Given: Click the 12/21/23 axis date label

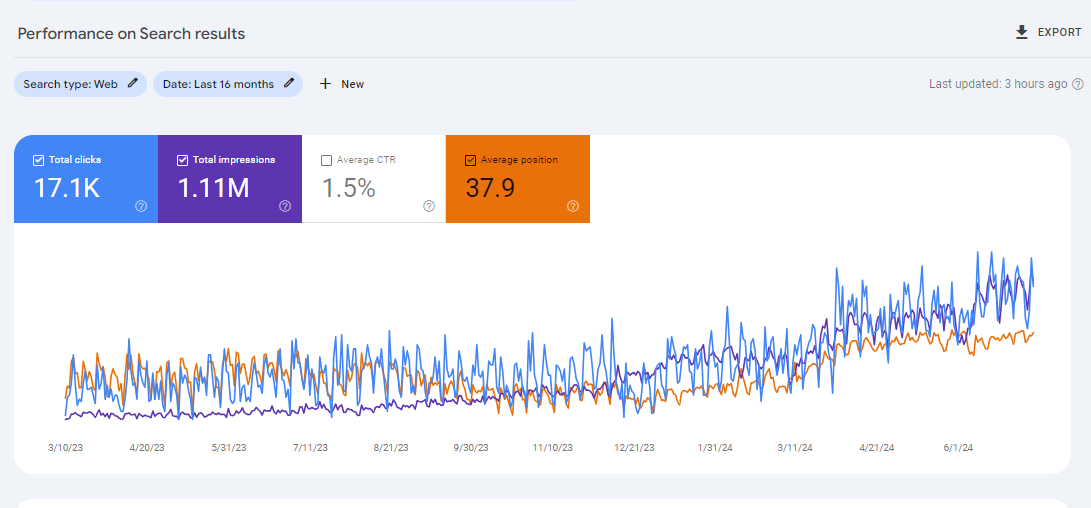Looking at the screenshot, I should pos(635,448).
